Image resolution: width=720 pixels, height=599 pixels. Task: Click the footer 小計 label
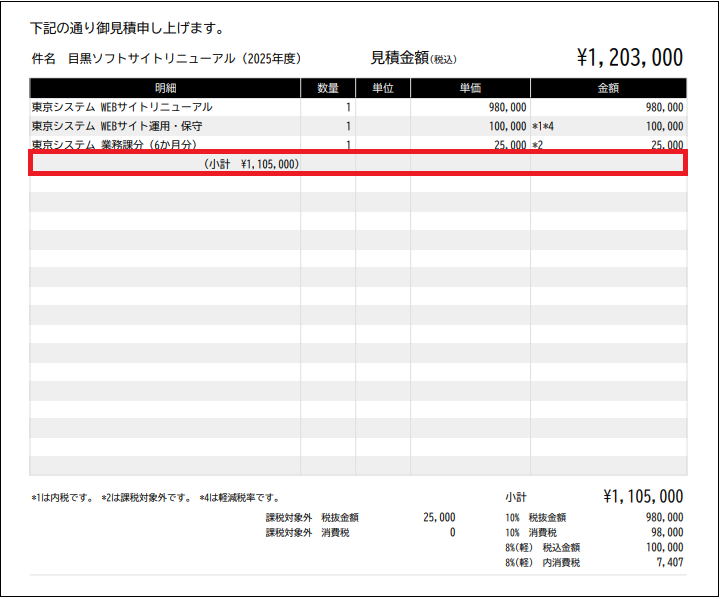(516, 497)
